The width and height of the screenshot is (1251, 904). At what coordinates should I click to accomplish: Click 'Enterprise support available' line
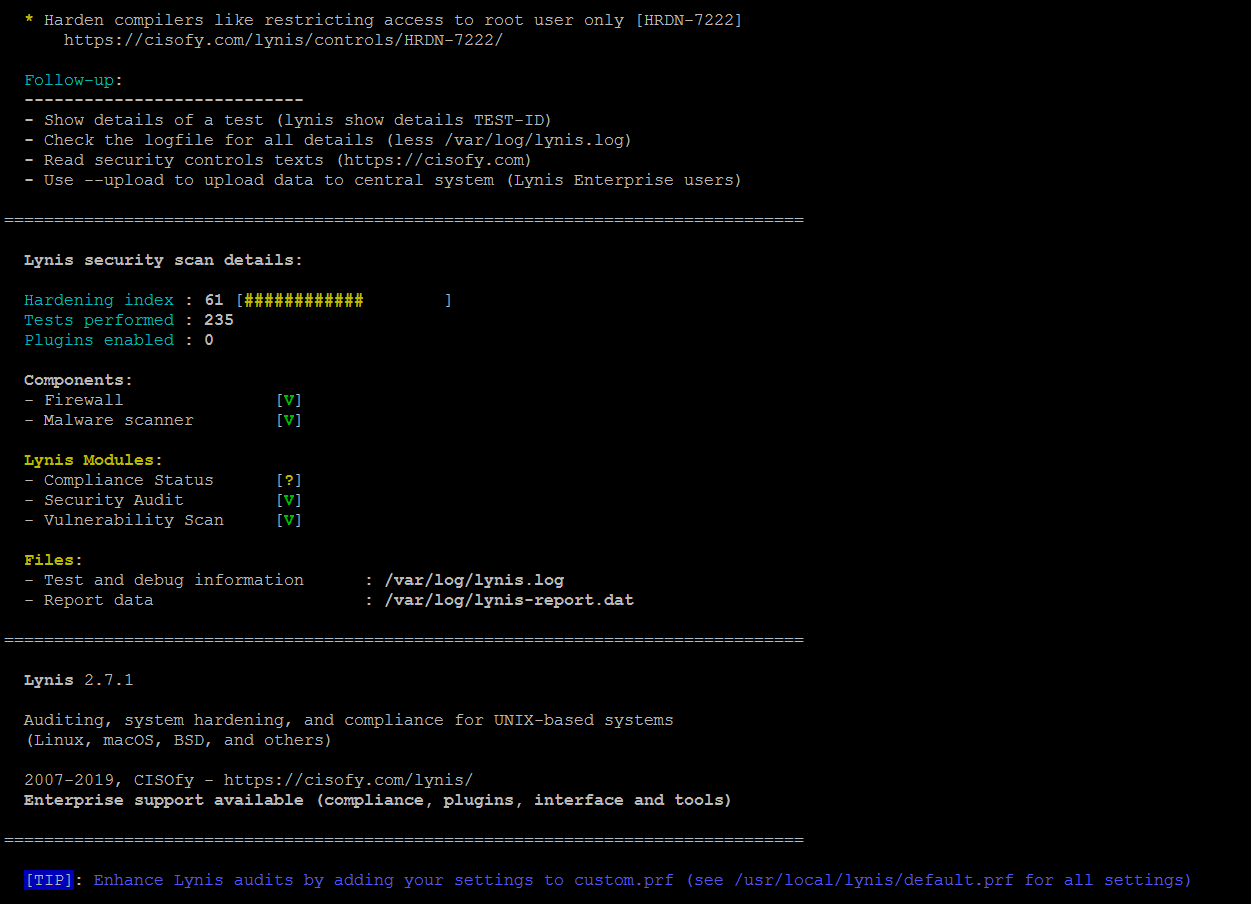[378, 800]
